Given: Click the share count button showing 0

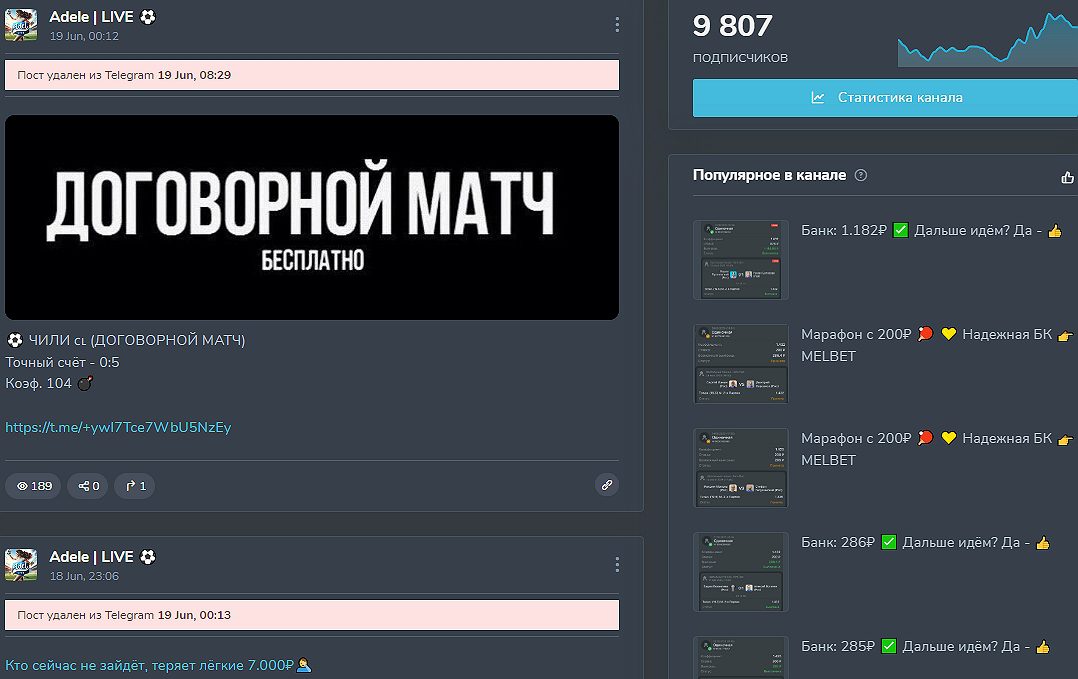Looking at the screenshot, I should (88, 486).
